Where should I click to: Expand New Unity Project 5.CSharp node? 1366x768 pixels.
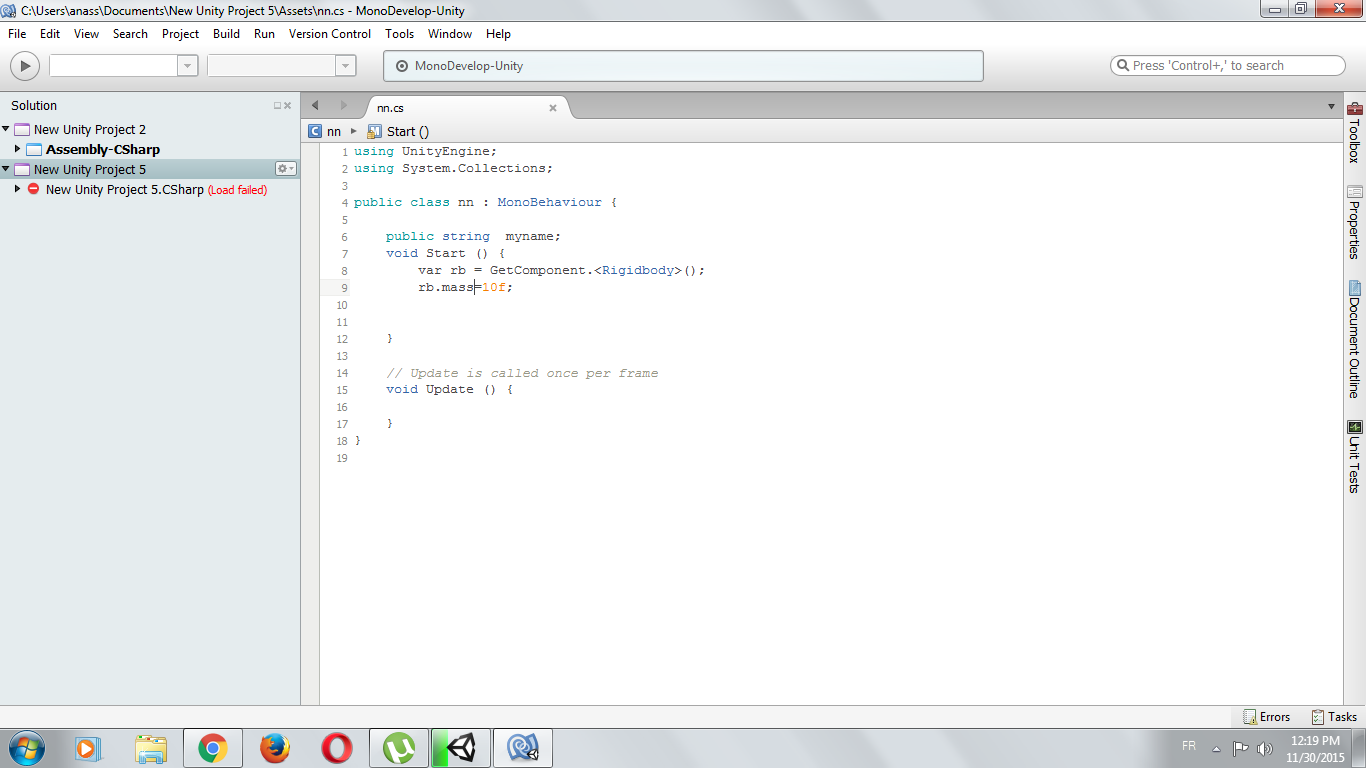pyautogui.click(x=18, y=189)
